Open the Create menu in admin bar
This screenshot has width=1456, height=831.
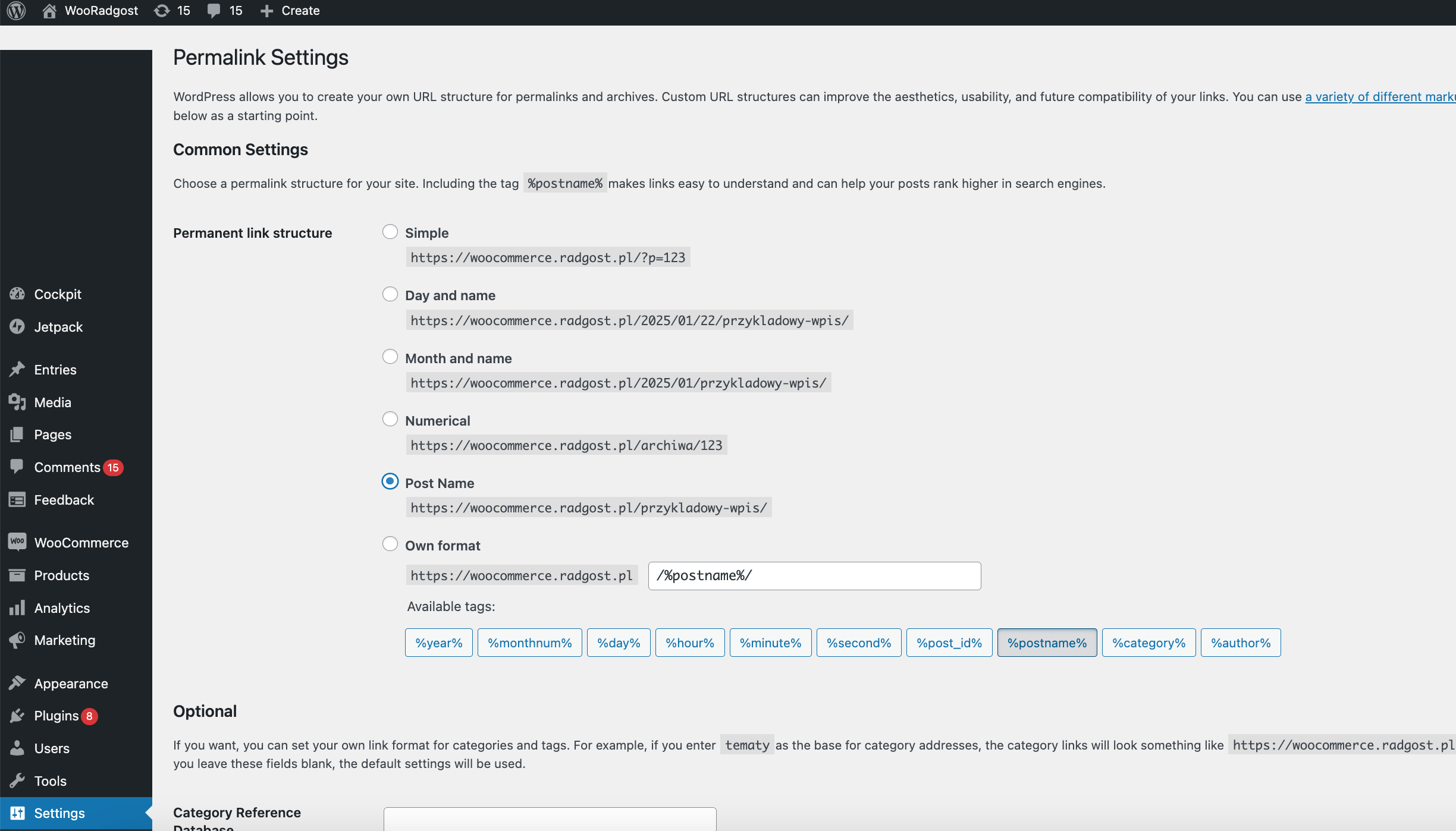coord(290,11)
